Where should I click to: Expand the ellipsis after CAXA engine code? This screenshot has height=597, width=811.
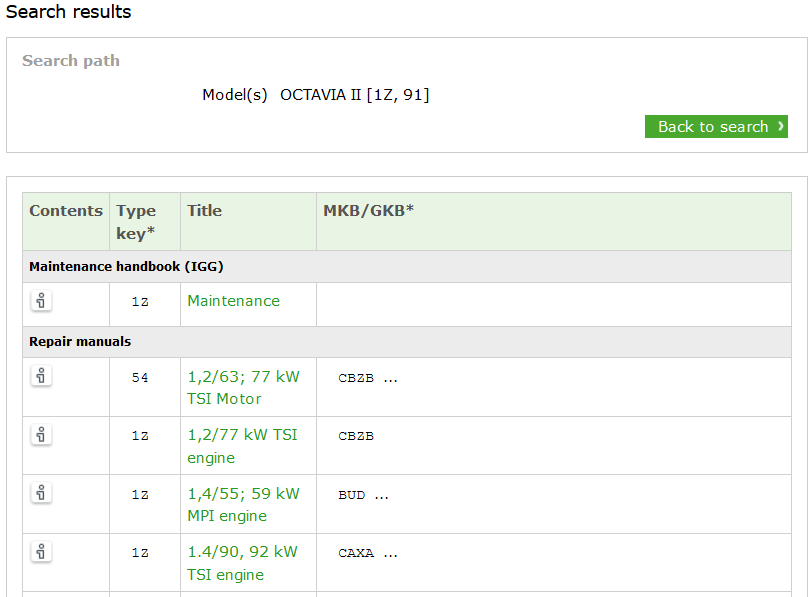coord(391,554)
